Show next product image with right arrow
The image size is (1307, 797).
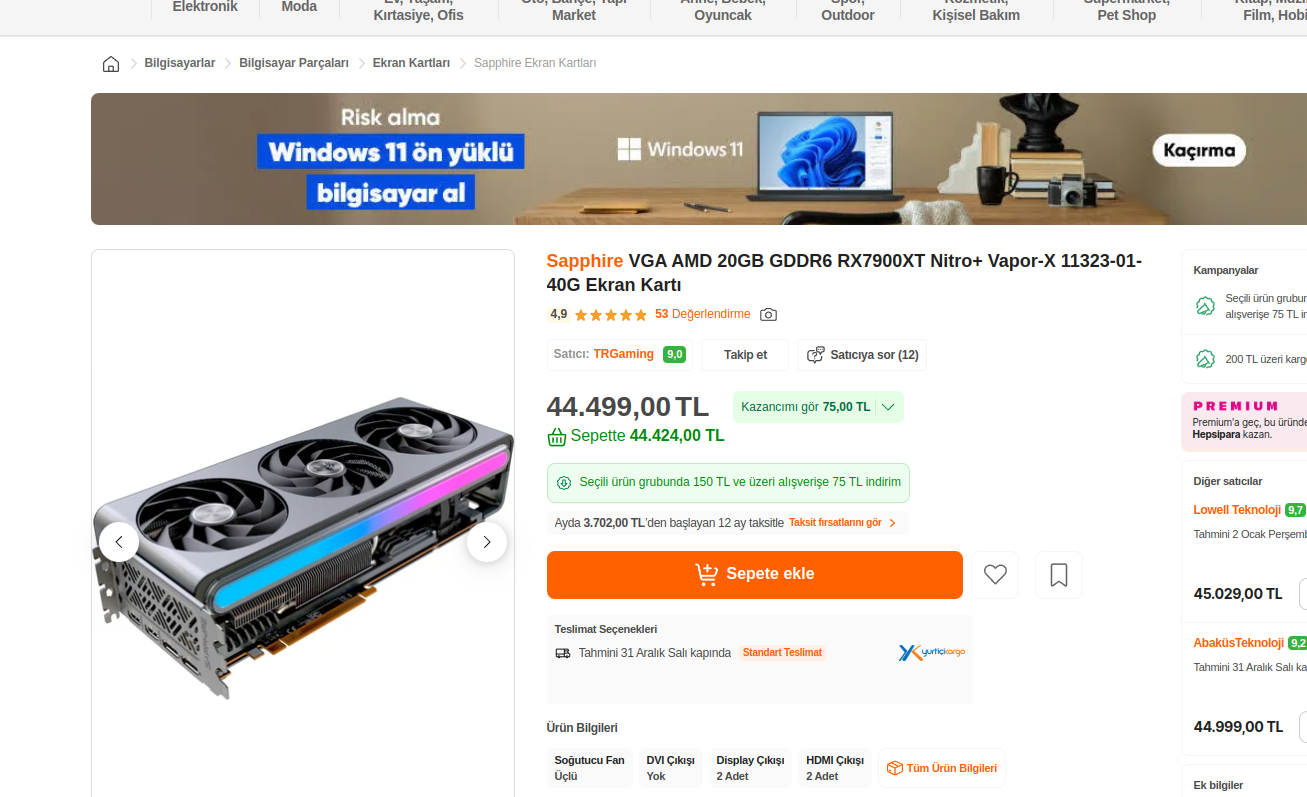pyautogui.click(x=487, y=542)
